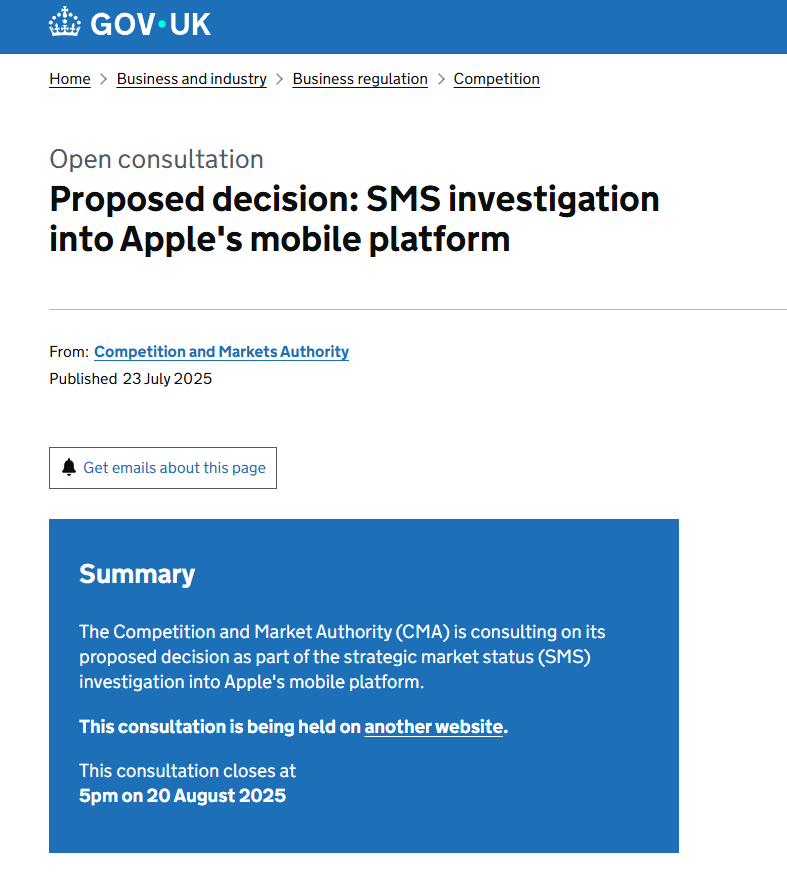This screenshot has width=787, height=881.
Task: Navigate to the Competition breadcrumb
Action: [496, 79]
